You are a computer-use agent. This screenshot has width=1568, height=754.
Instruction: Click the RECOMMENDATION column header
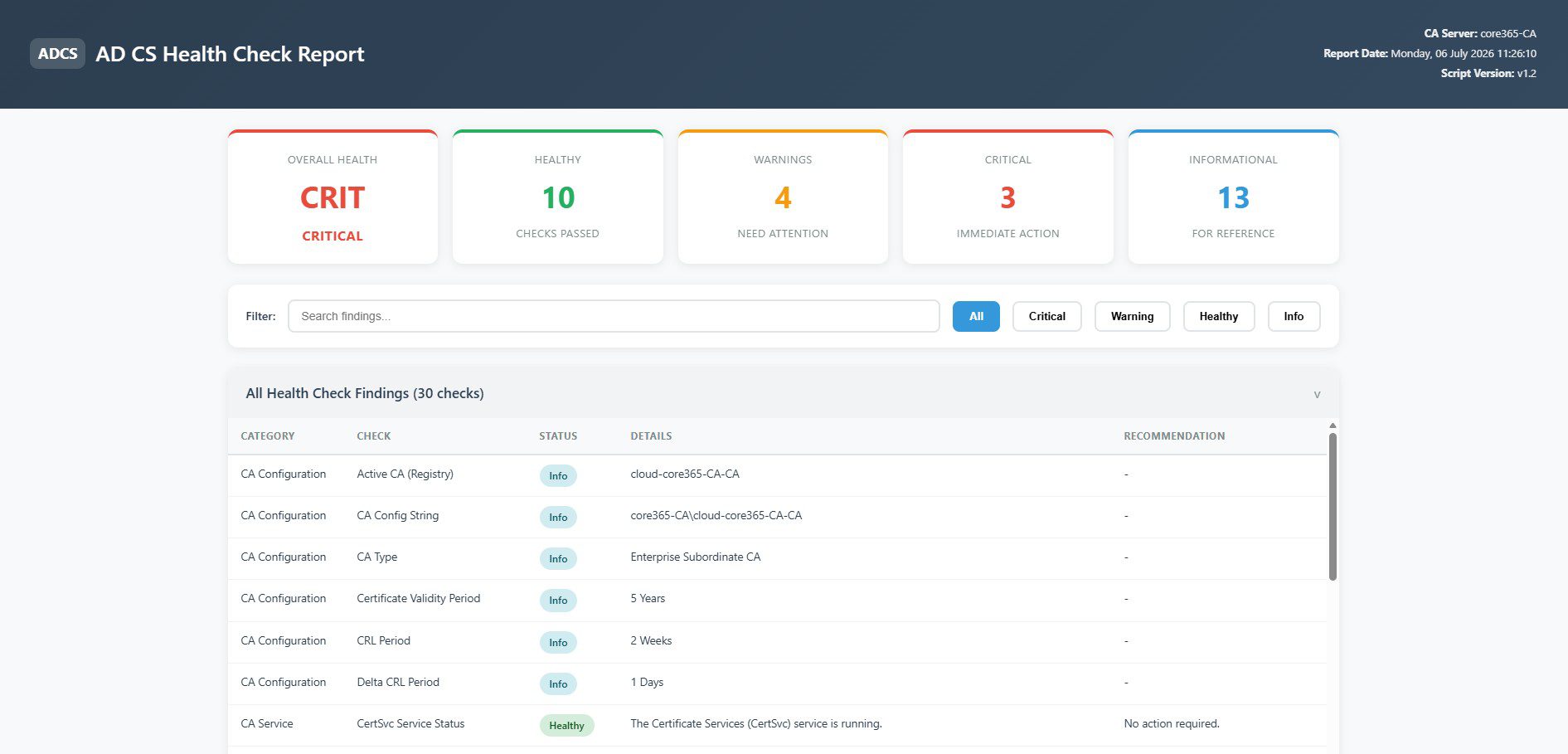pos(1174,436)
